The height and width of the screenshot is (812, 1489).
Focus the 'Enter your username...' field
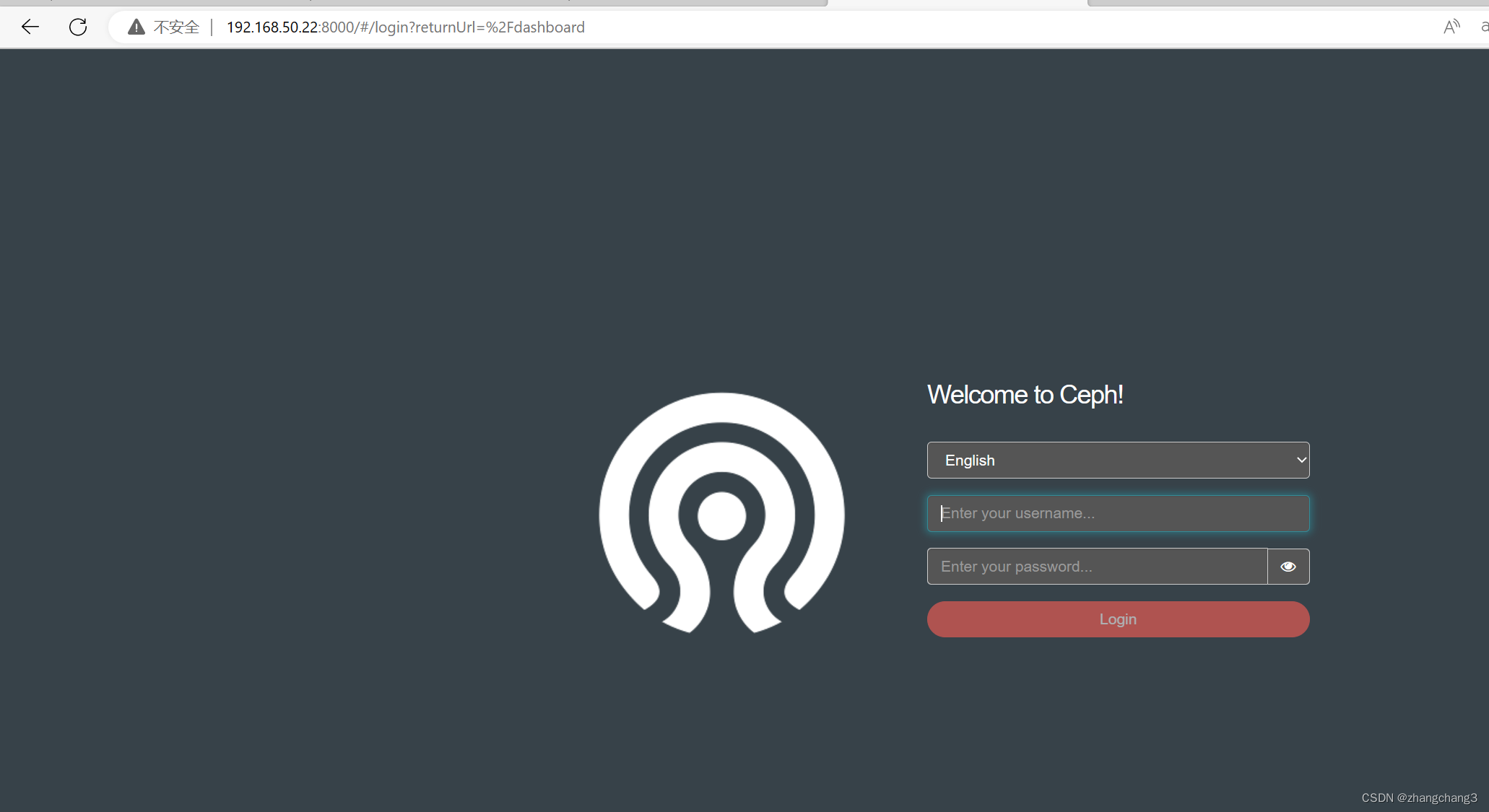coord(1117,513)
